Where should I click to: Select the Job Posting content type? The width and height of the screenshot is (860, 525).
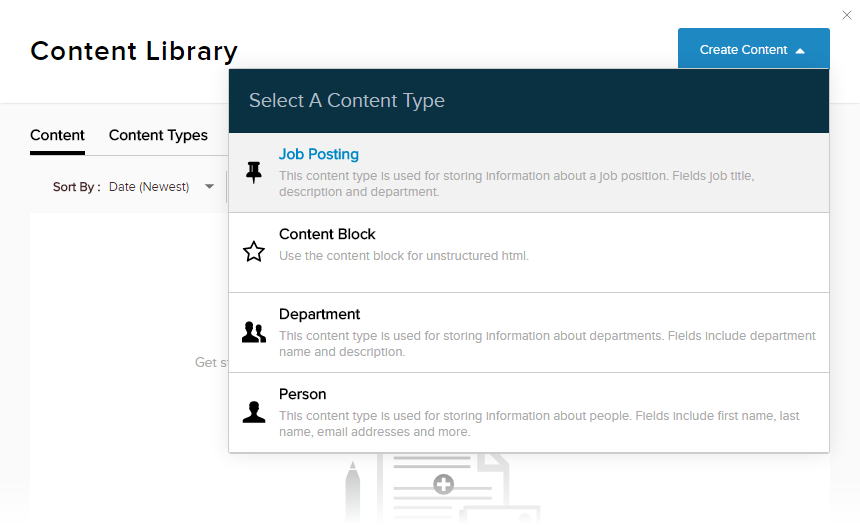(x=529, y=173)
